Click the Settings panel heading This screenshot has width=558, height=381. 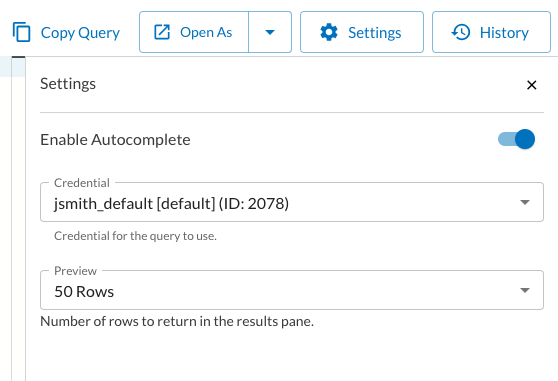[x=68, y=84]
